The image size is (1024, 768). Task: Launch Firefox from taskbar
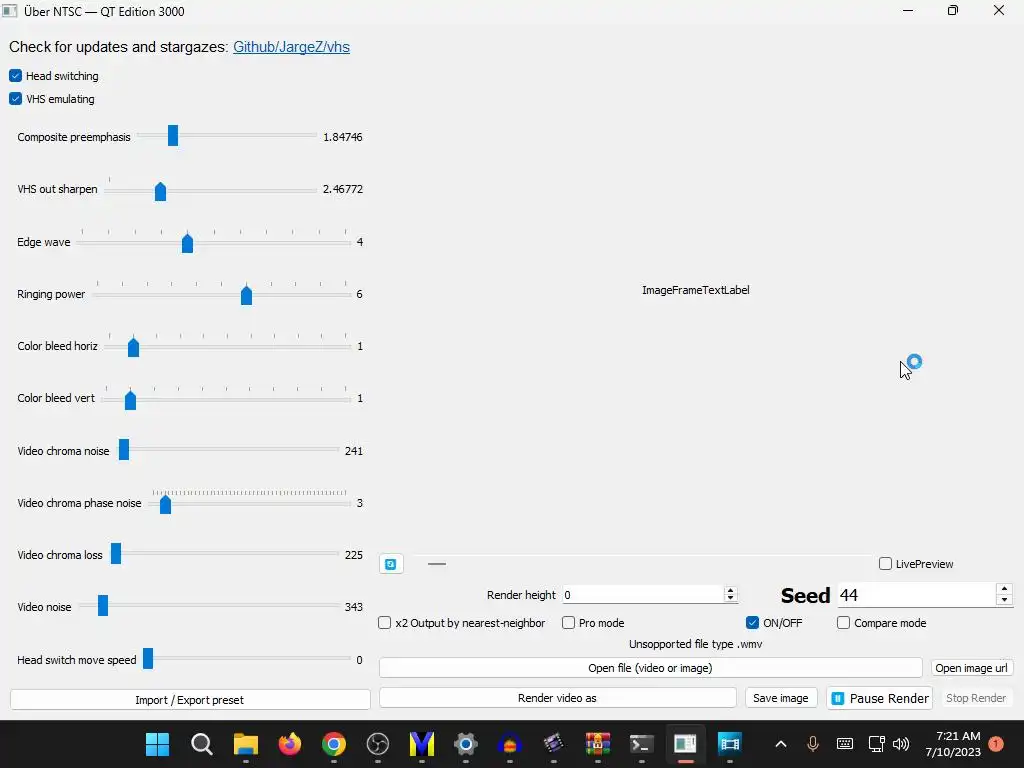pos(289,744)
